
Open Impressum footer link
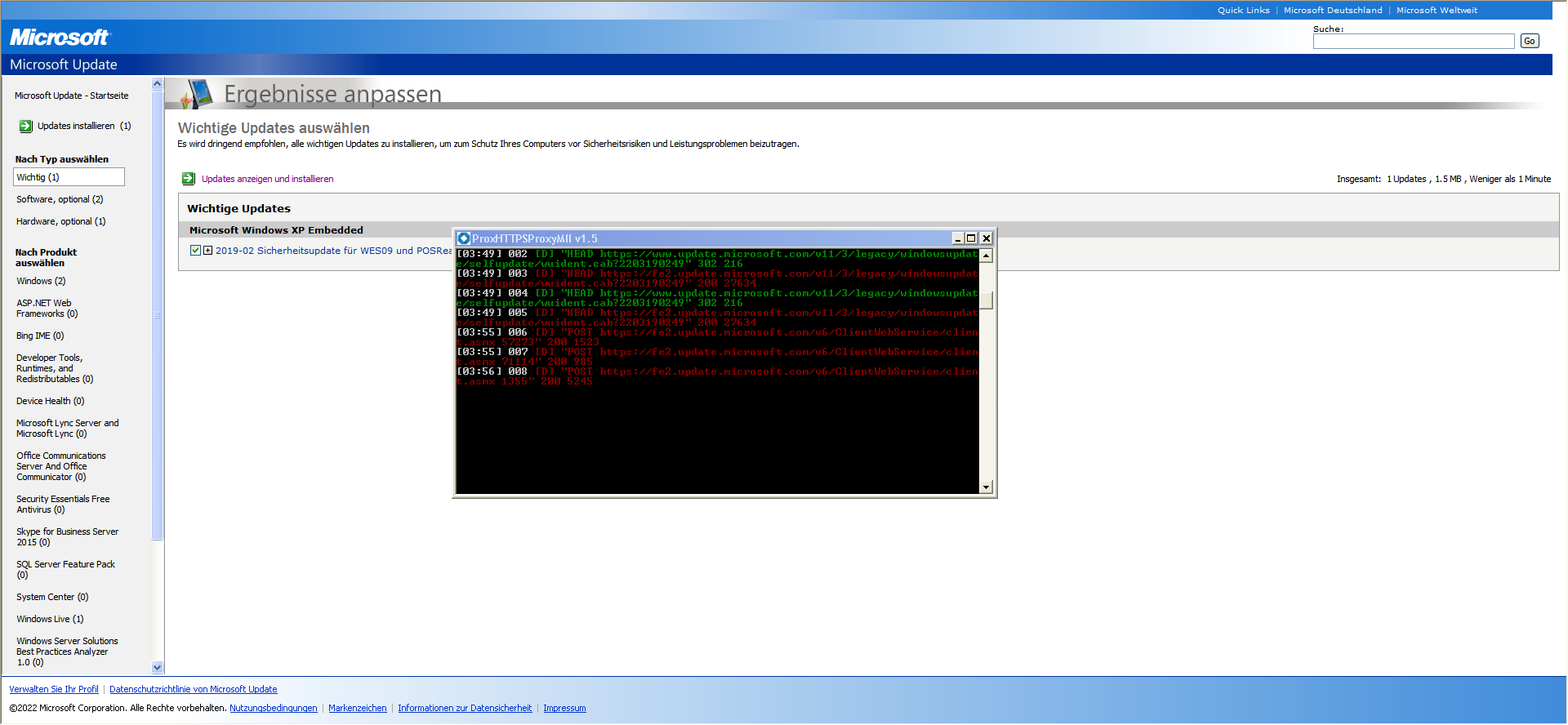(x=564, y=708)
